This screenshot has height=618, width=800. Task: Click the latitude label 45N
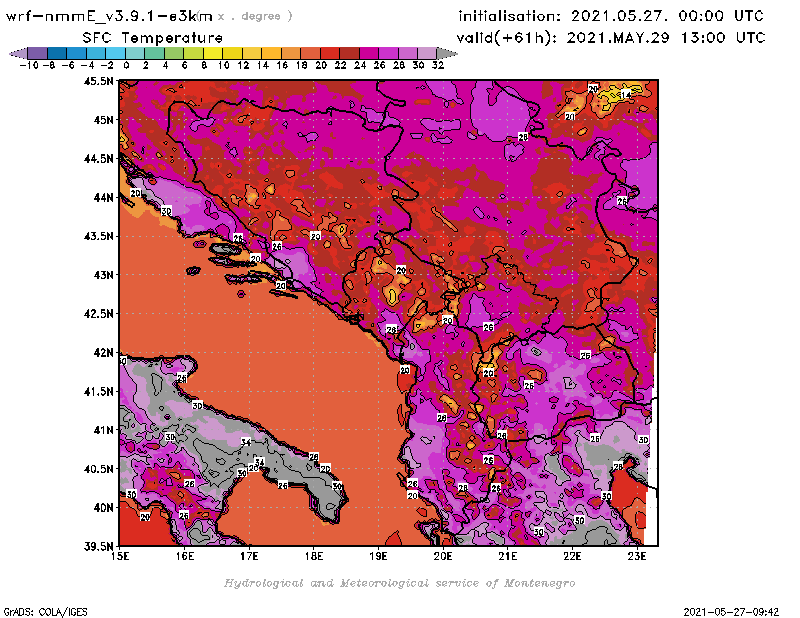(103, 120)
